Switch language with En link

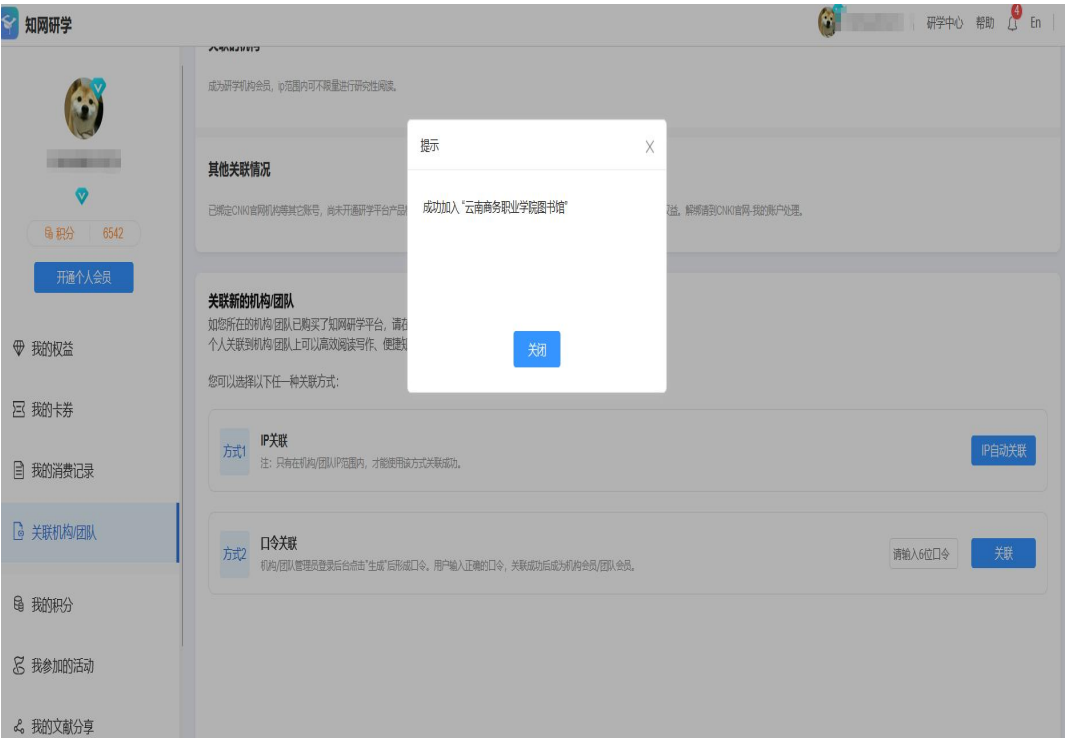tap(1035, 24)
